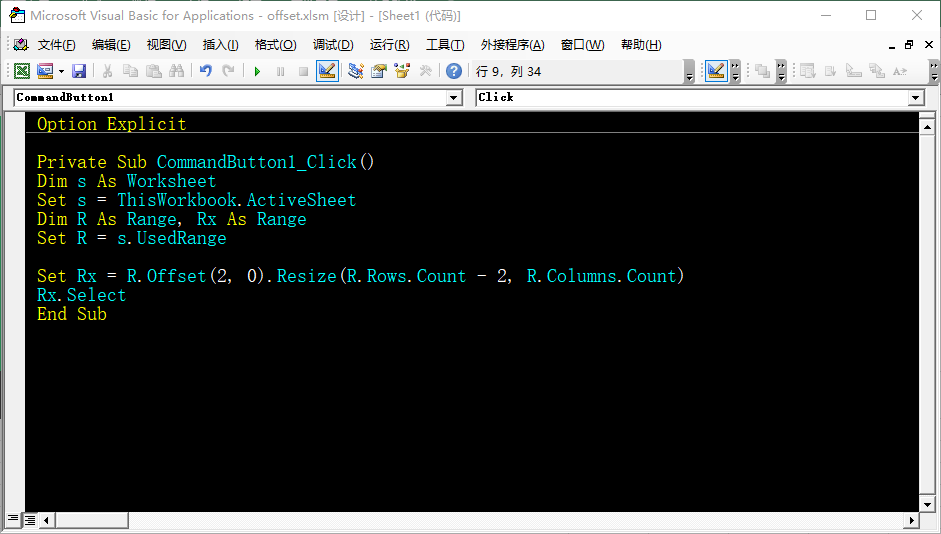Run the macro with the green play icon
The height and width of the screenshot is (534, 941).
point(257,71)
